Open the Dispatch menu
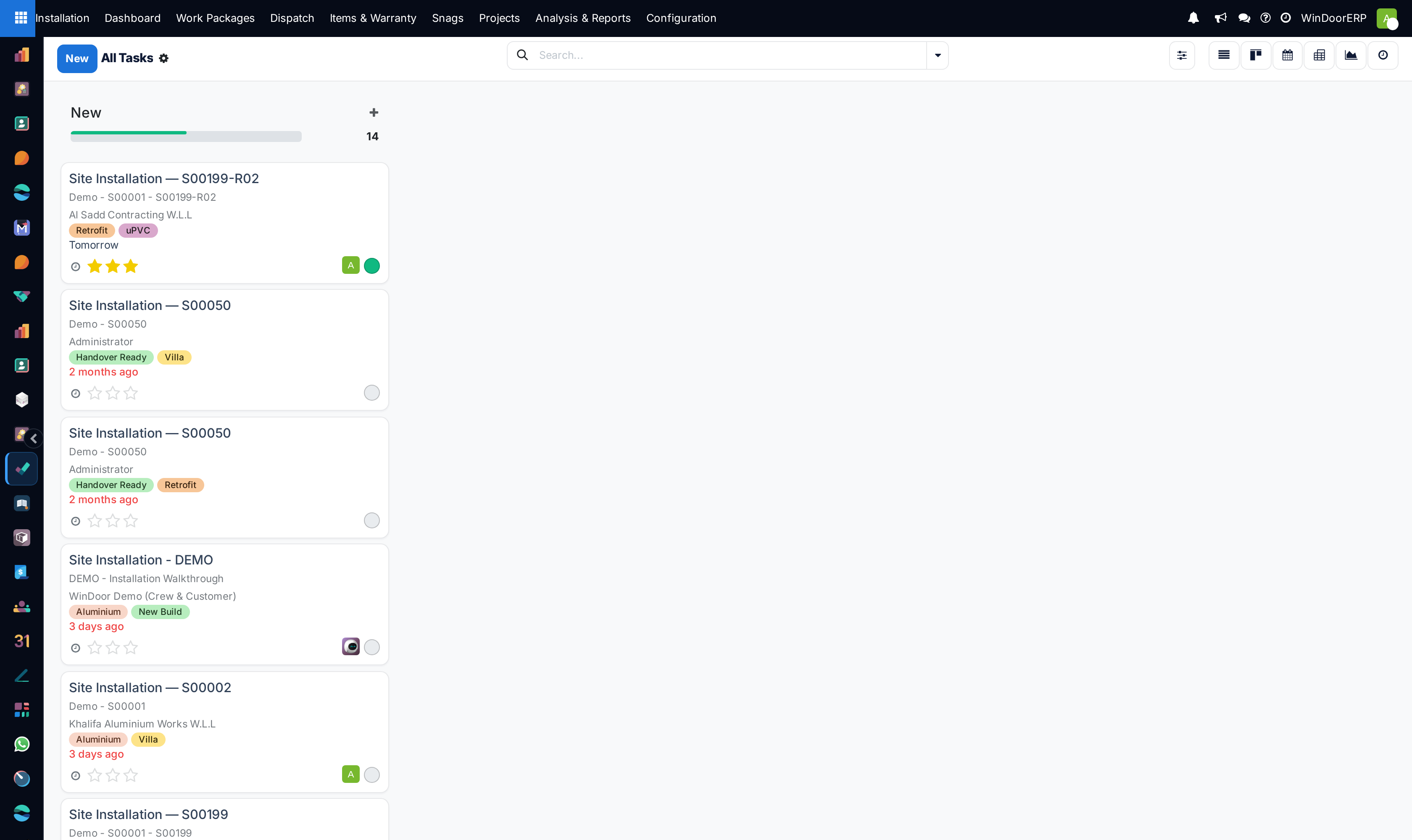 [292, 18]
